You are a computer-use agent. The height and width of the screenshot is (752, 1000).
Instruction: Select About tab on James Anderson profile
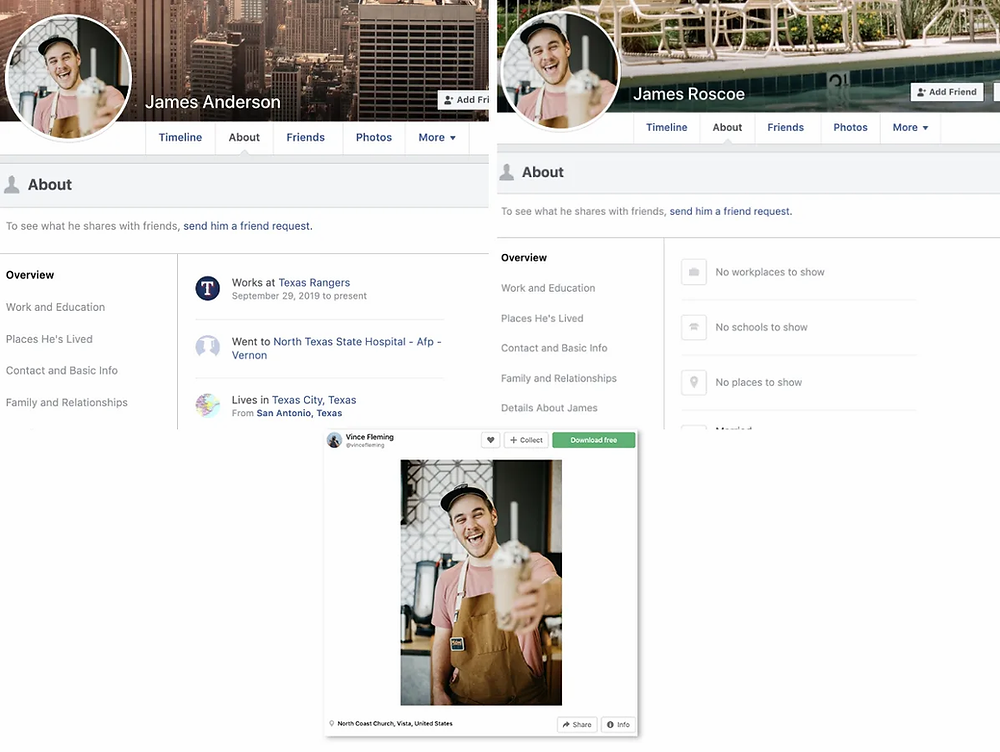pos(244,137)
